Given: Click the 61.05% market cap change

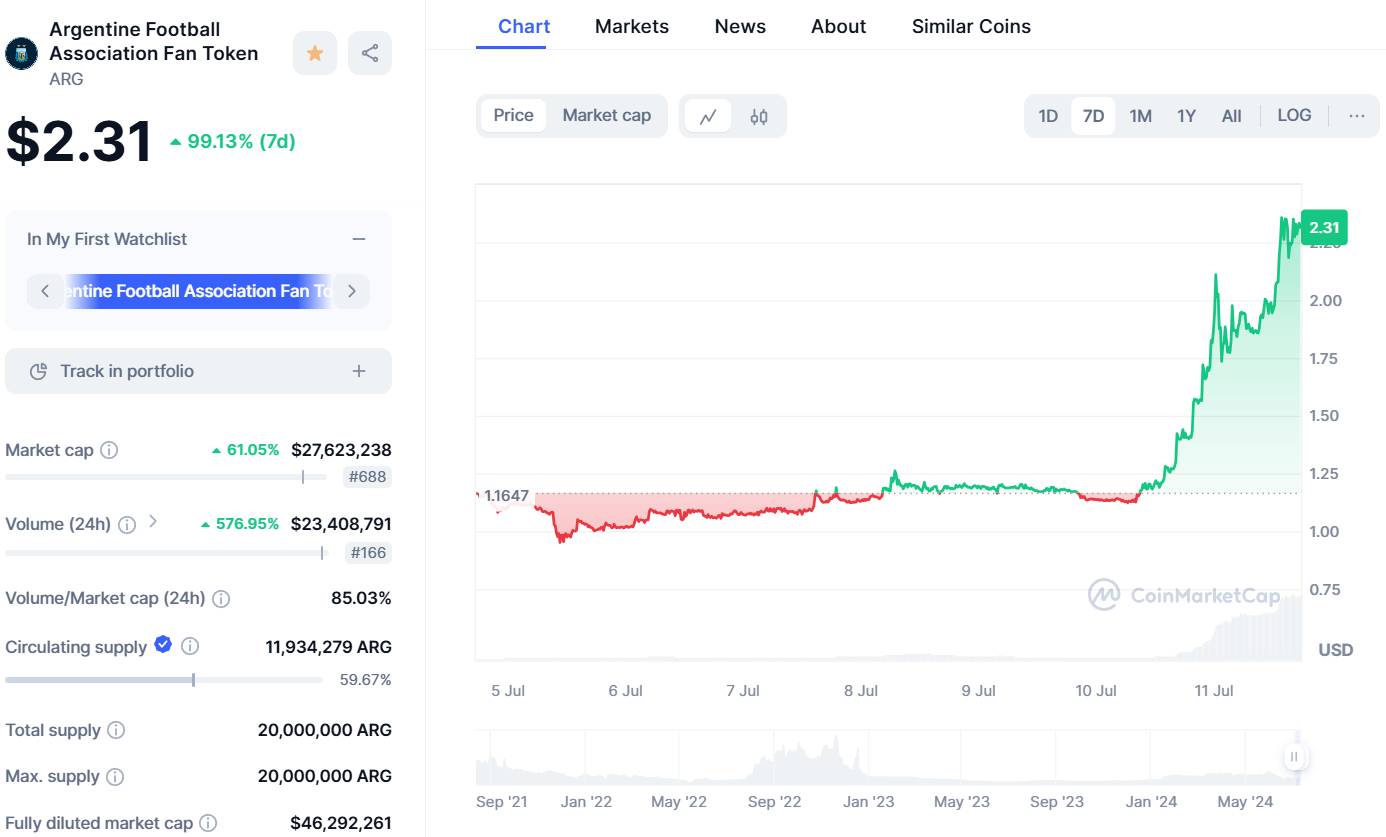Looking at the screenshot, I should (253, 450).
